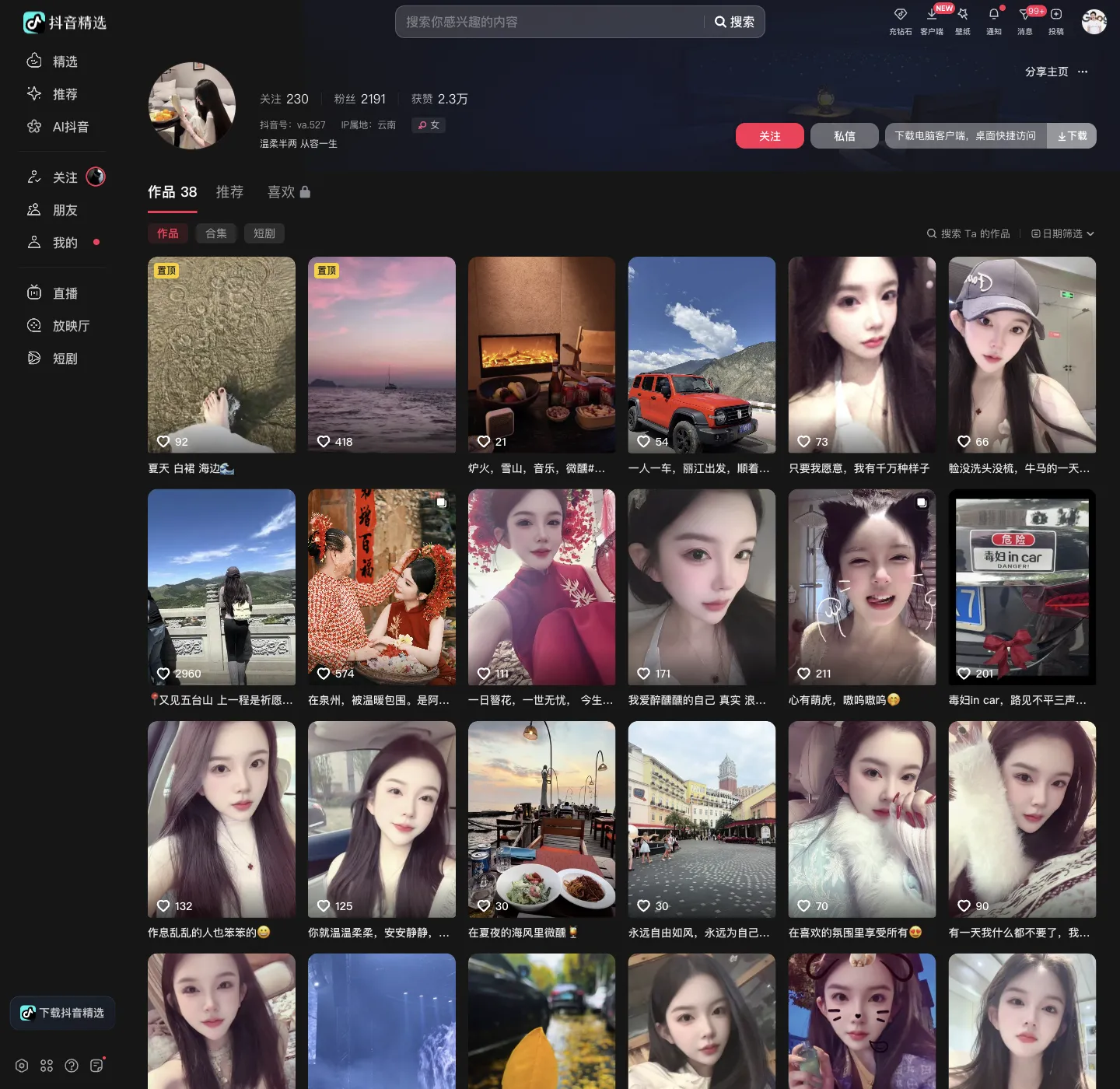The width and height of the screenshot is (1120, 1089).
Task: Click 搜索 Ta 的作品 search works
Action: coord(968,233)
